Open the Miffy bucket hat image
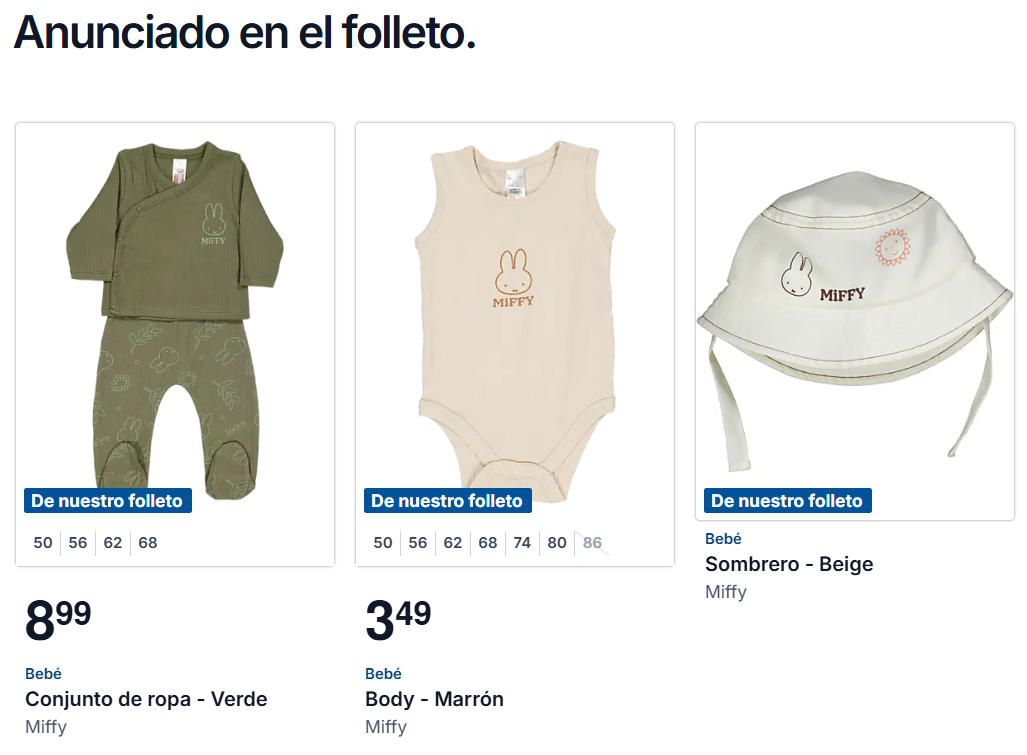This screenshot has height=755, width=1027. (x=855, y=321)
